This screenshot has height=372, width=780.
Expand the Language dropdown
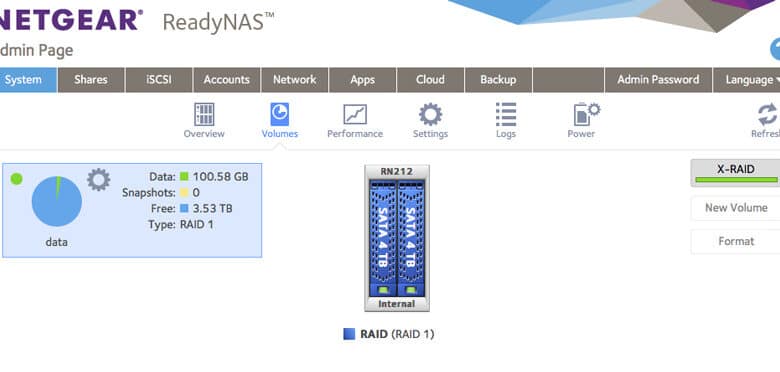[x=747, y=80]
